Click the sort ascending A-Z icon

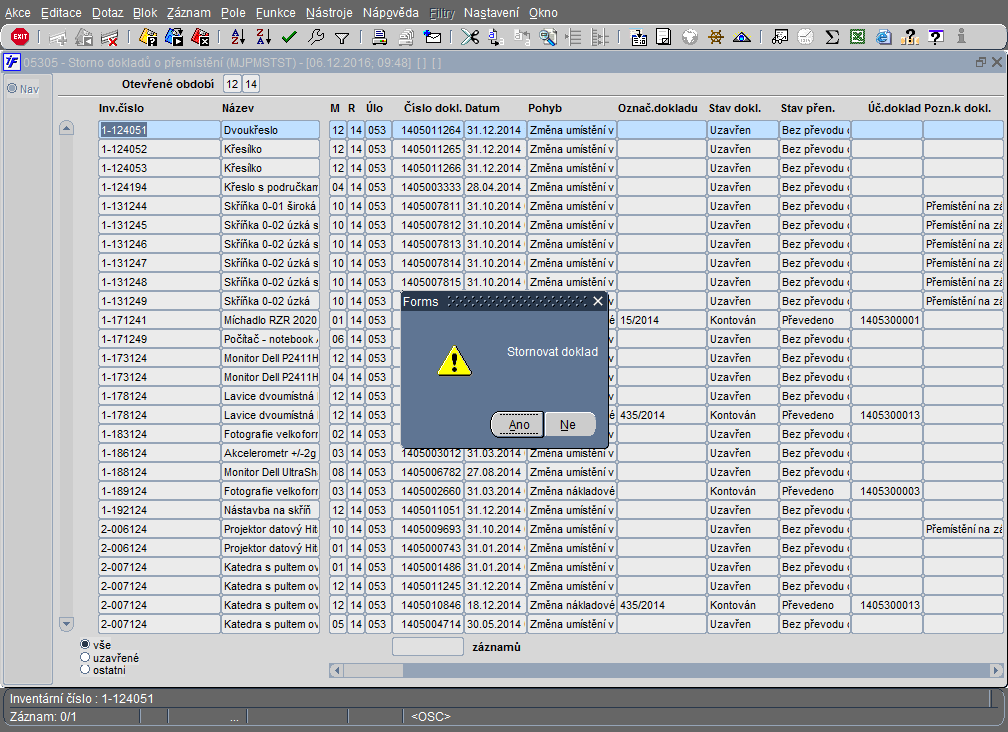point(238,37)
